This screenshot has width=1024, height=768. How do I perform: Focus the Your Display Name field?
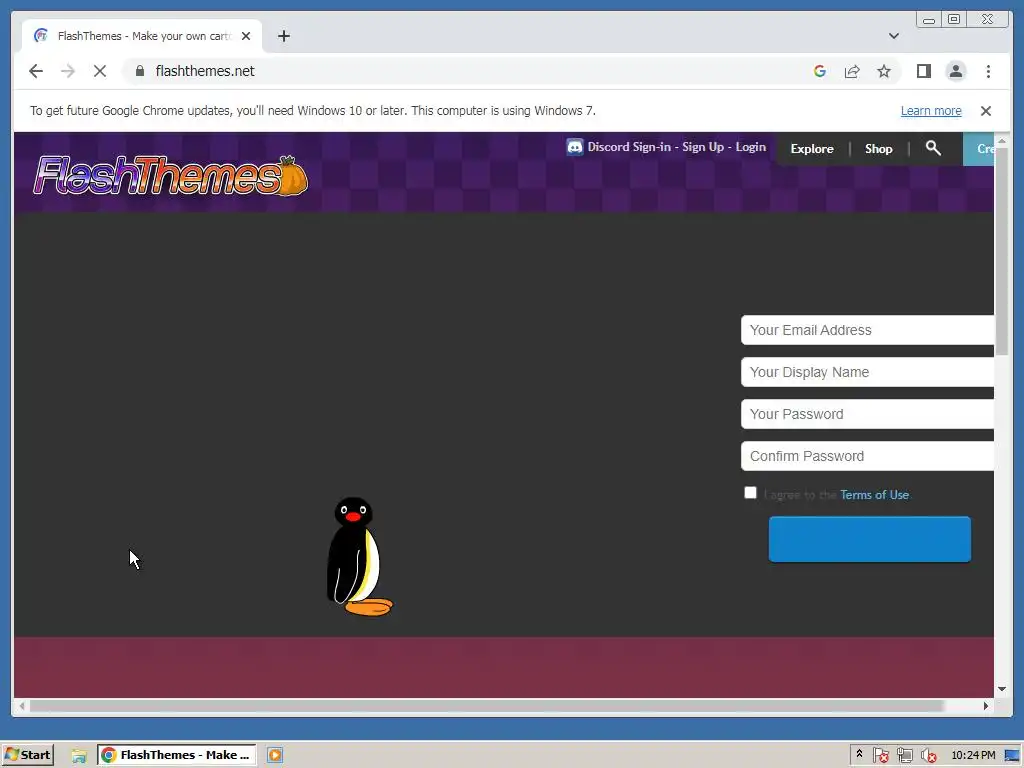867,372
